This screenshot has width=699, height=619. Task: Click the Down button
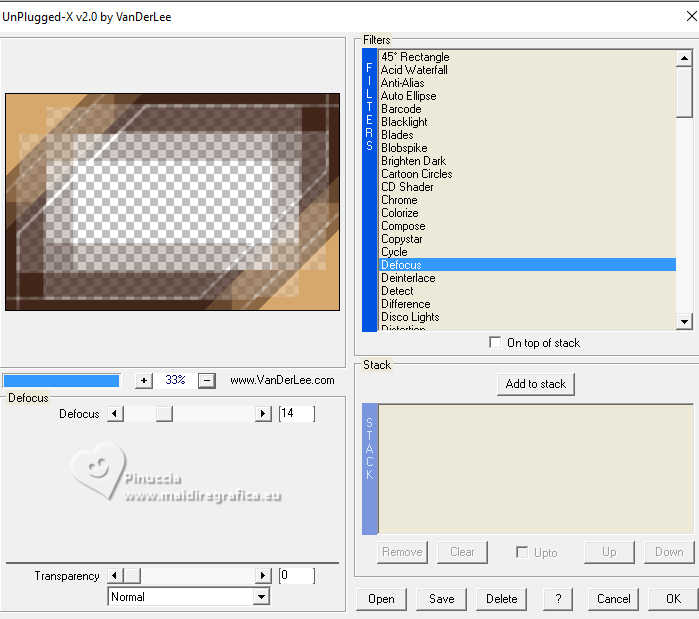tap(669, 552)
